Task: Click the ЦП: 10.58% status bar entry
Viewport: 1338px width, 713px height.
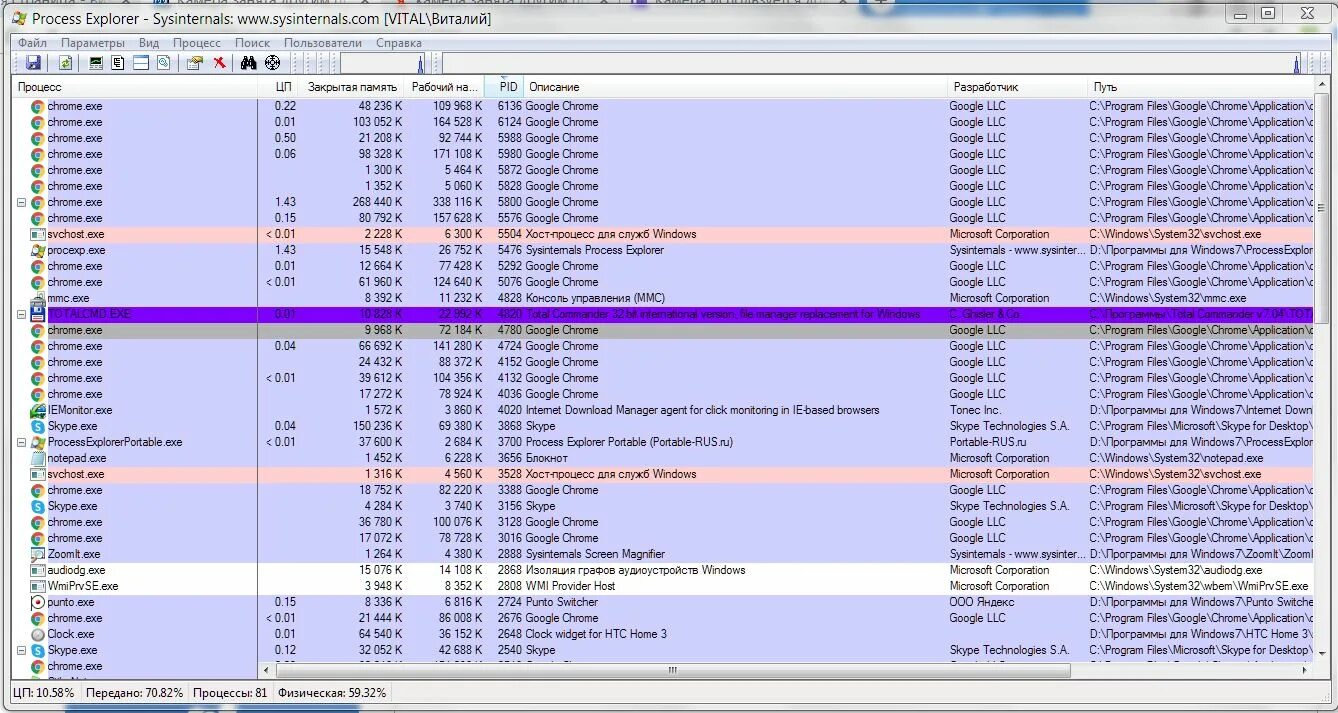Action: 44,692
